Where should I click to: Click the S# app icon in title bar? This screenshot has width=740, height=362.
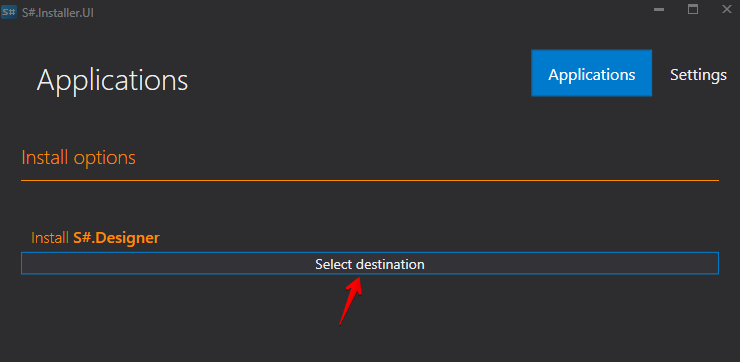click(9, 12)
